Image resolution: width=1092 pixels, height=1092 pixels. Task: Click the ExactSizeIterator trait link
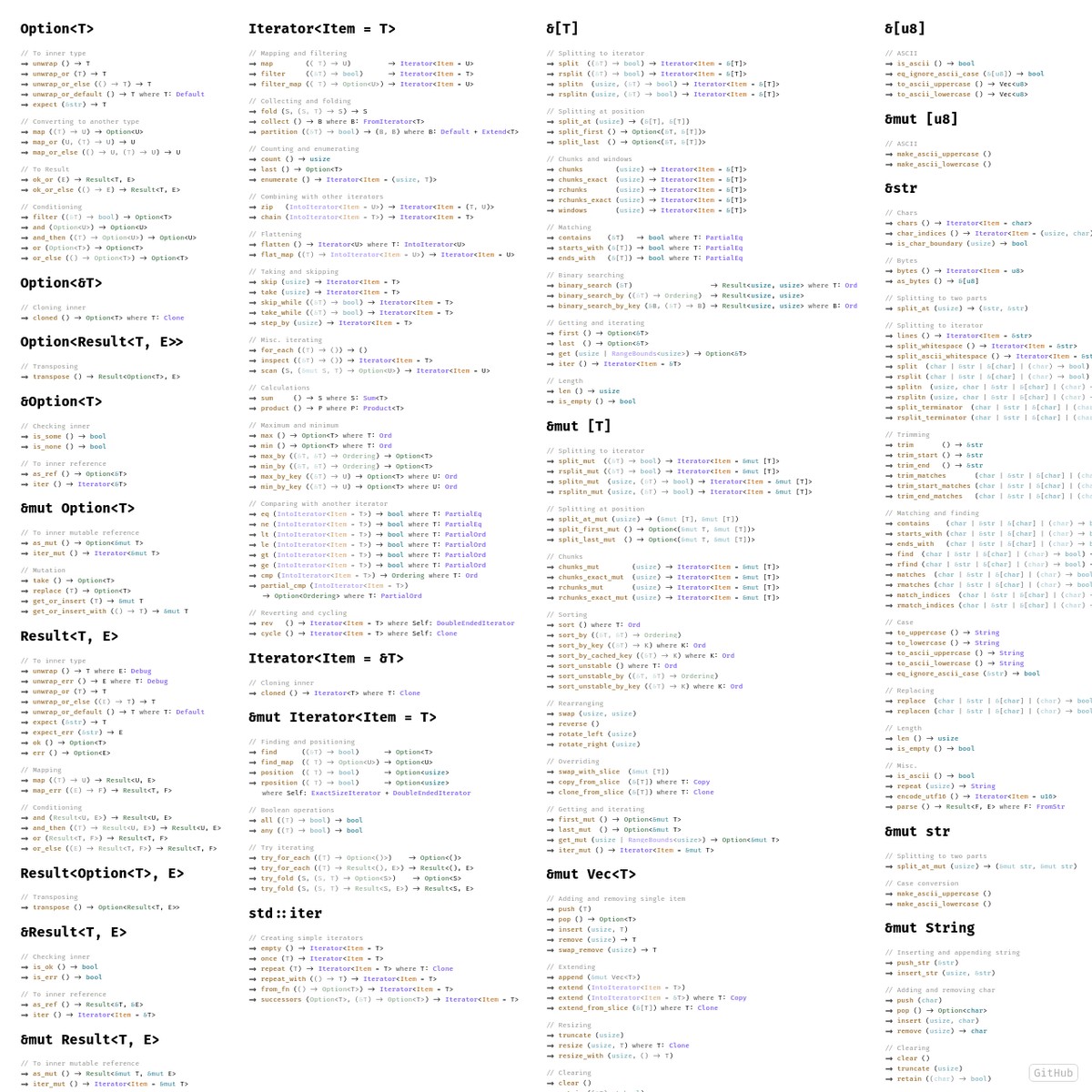(333, 793)
